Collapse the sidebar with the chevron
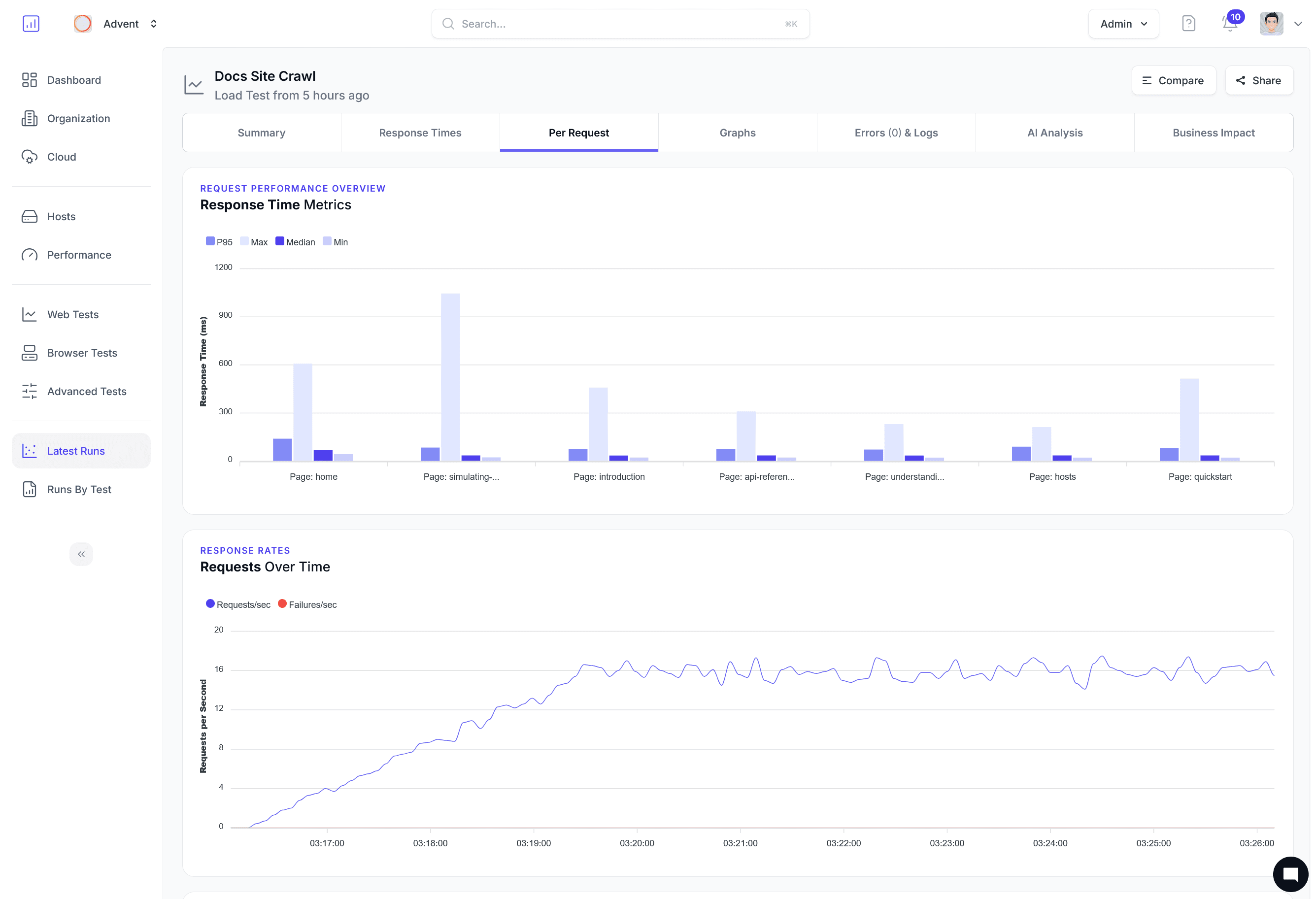Viewport: 1316px width, 899px height. point(81,554)
